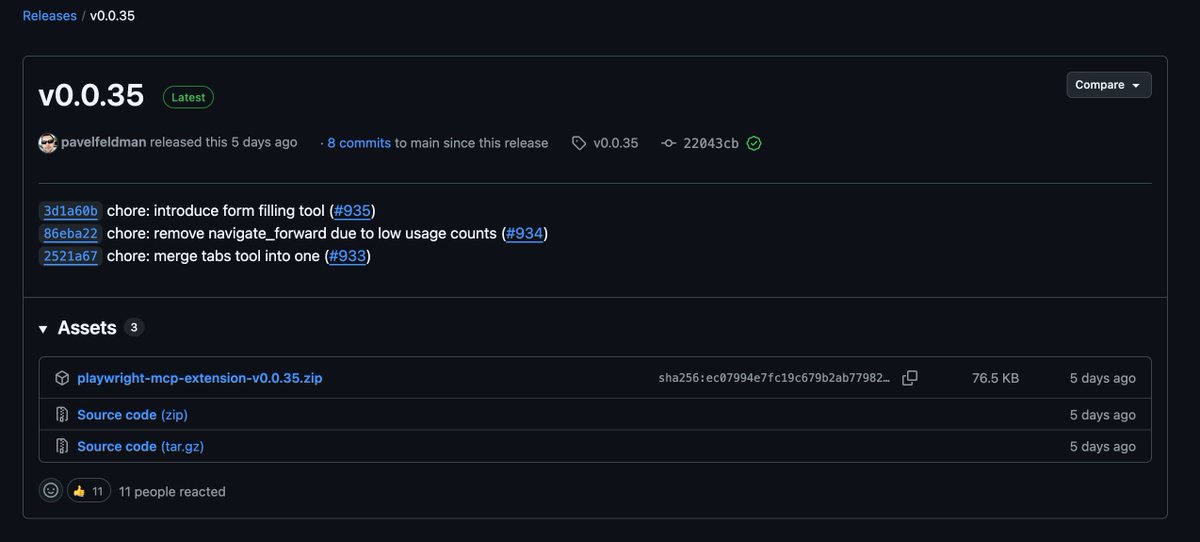Click the sha256 checksum text
Image resolution: width=1200 pixels, height=542 pixels.
[x=774, y=378]
